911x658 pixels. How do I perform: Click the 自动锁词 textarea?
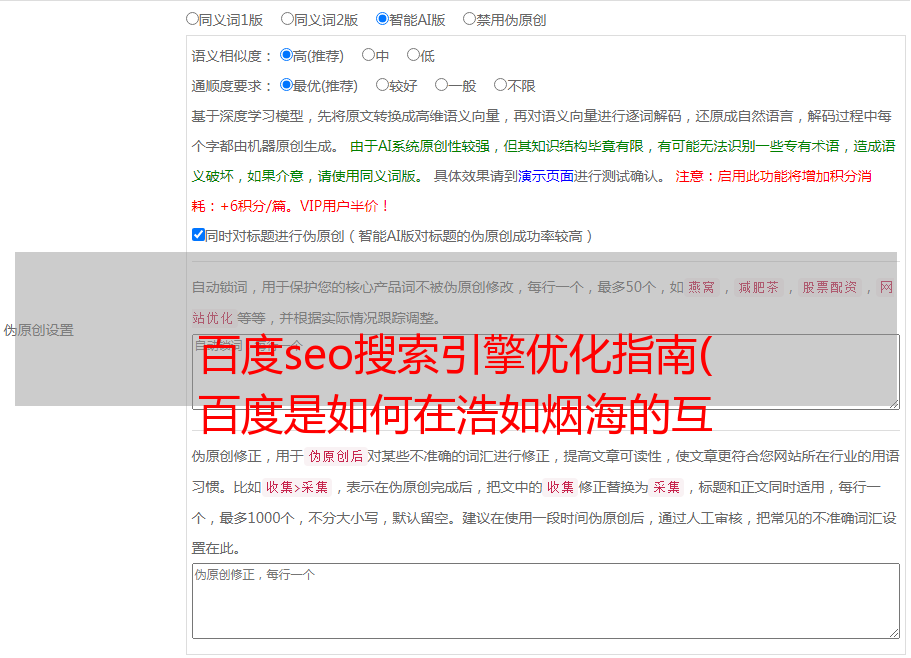click(x=546, y=372)
